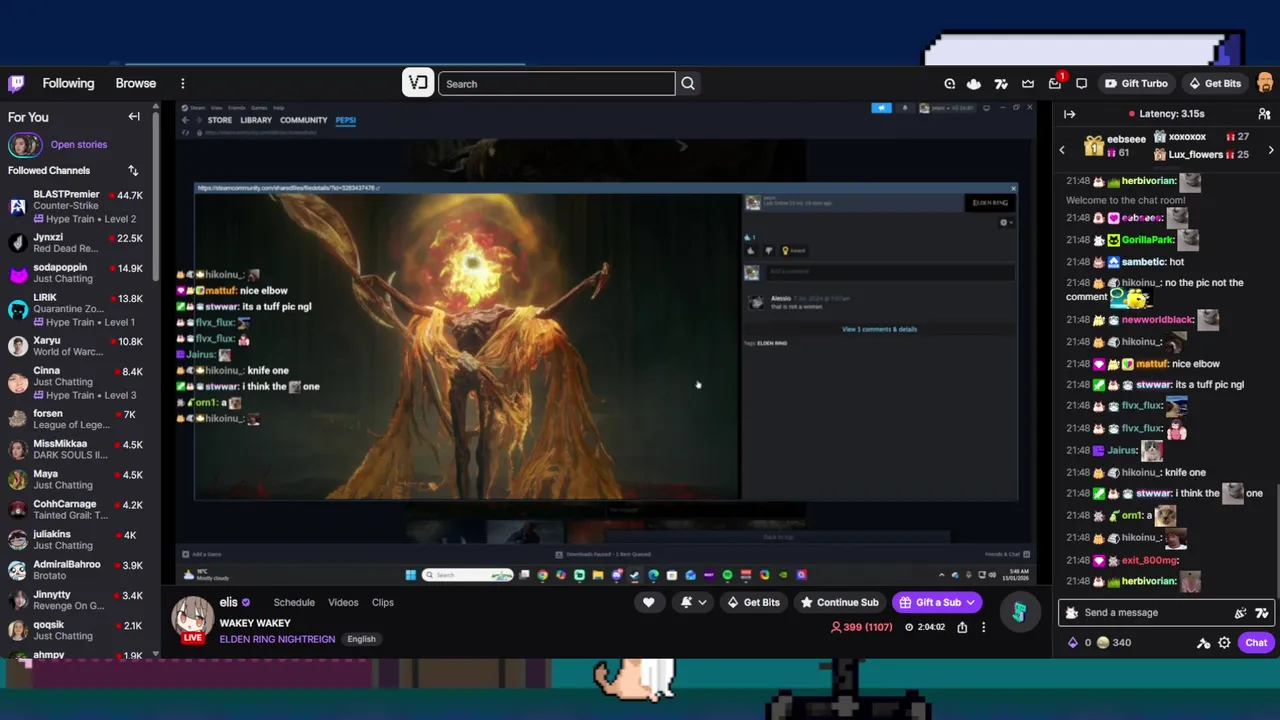Open Following tab
The width and height of the screenshot is (1280, 720).
pyautogui.click(x=68, y=84)
